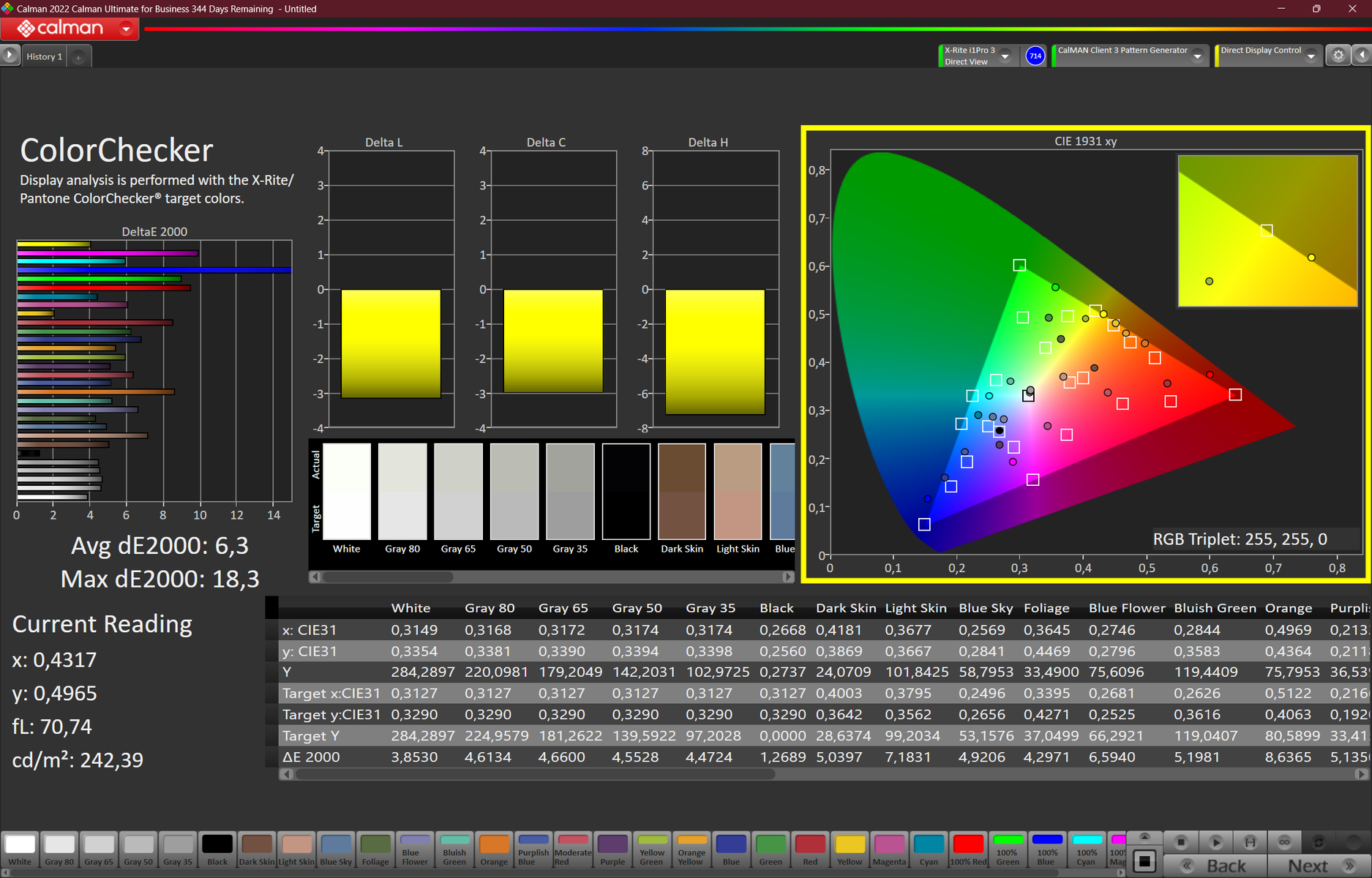The height and width of the screenshot is (878, 1372).
Task: Click the stop measurement icon
Action: [1180, 842]
